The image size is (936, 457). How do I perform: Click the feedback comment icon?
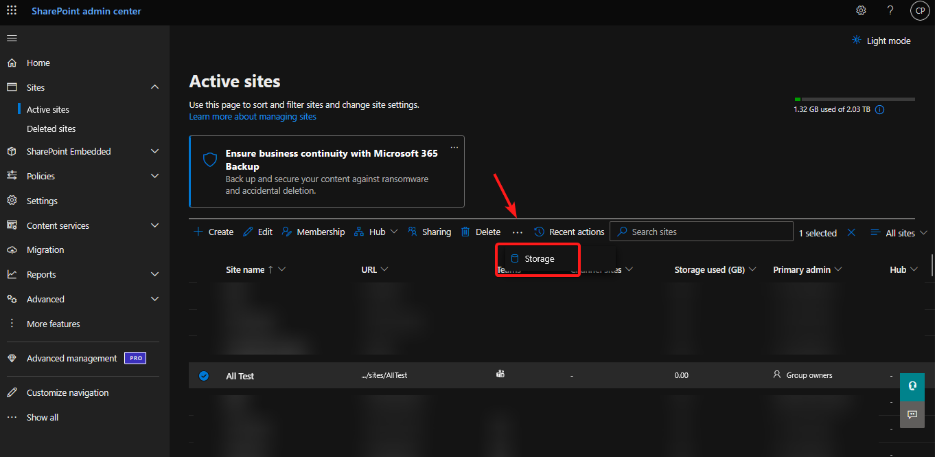[x=912, y=414]
